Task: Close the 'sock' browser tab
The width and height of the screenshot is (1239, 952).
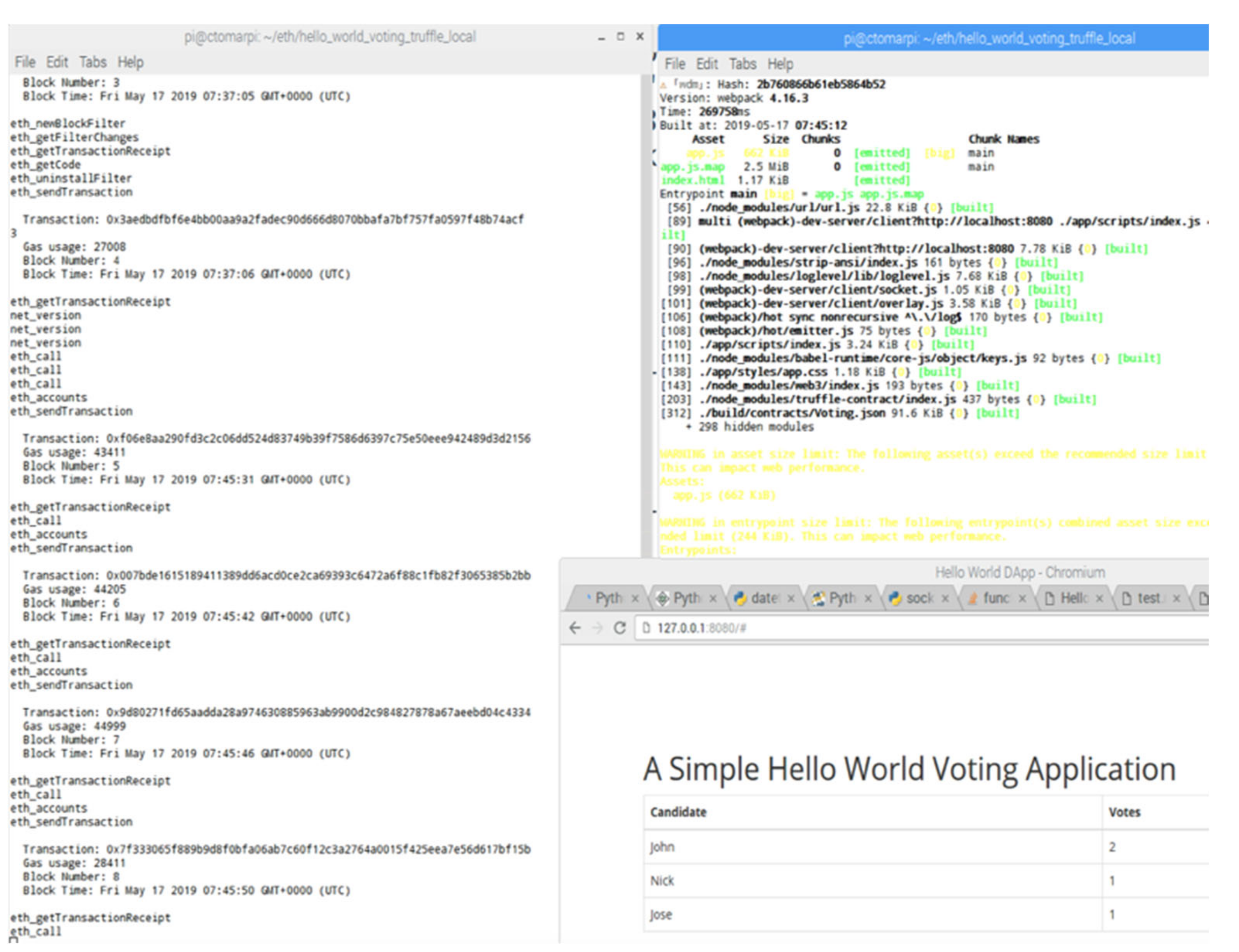Action: (945, 598)
